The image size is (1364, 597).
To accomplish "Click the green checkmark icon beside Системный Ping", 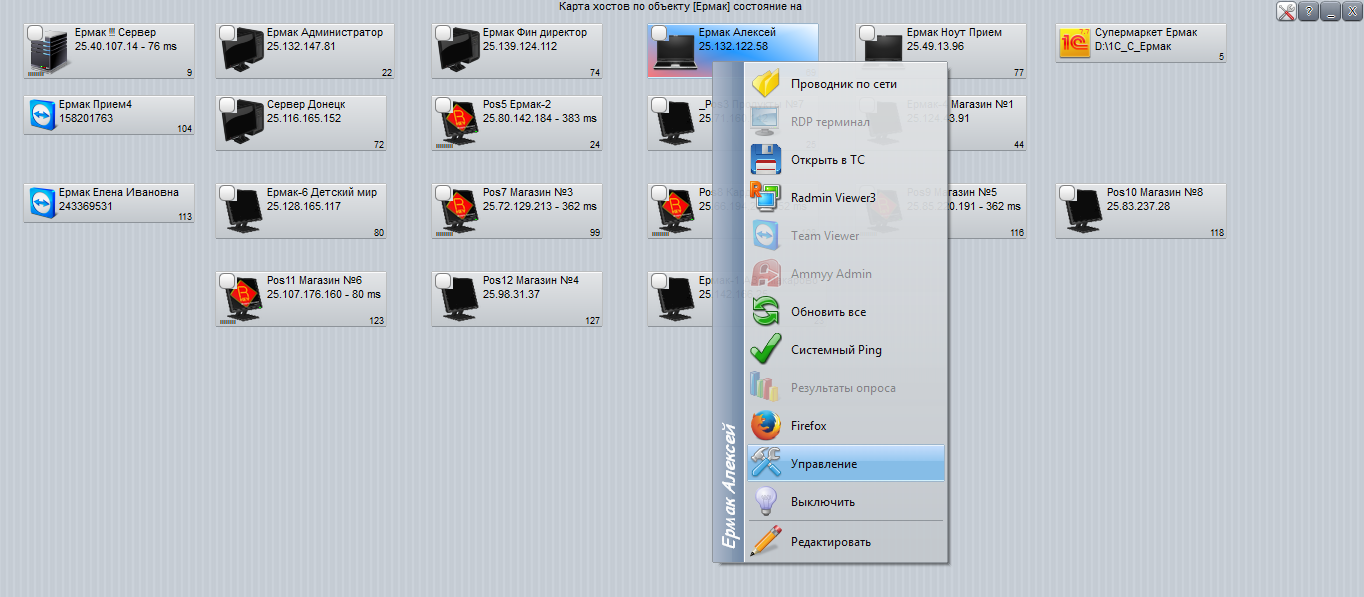I will [763, 349].
